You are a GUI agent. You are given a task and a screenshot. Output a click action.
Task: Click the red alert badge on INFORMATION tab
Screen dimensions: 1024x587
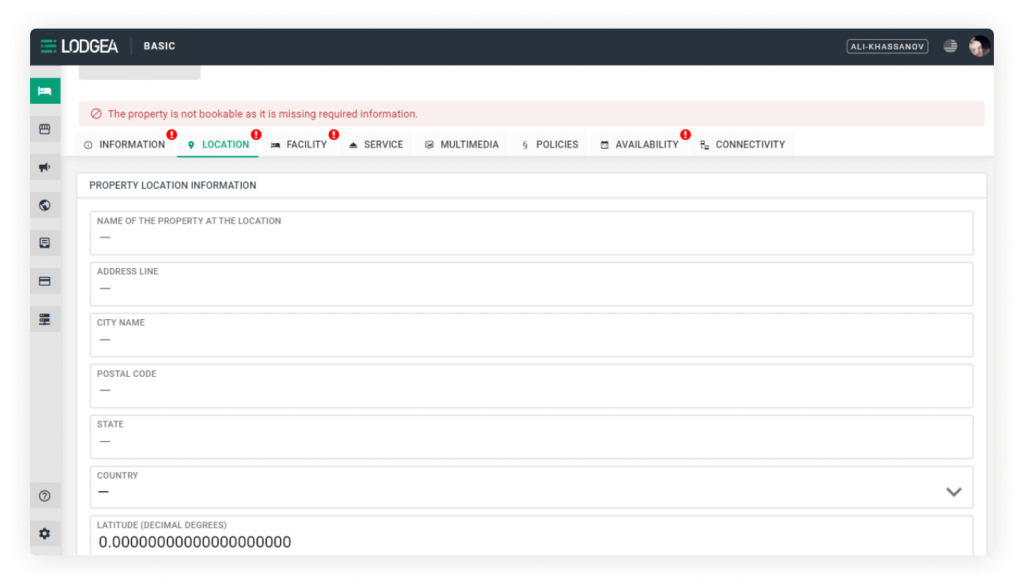click(x=172, y=135)
